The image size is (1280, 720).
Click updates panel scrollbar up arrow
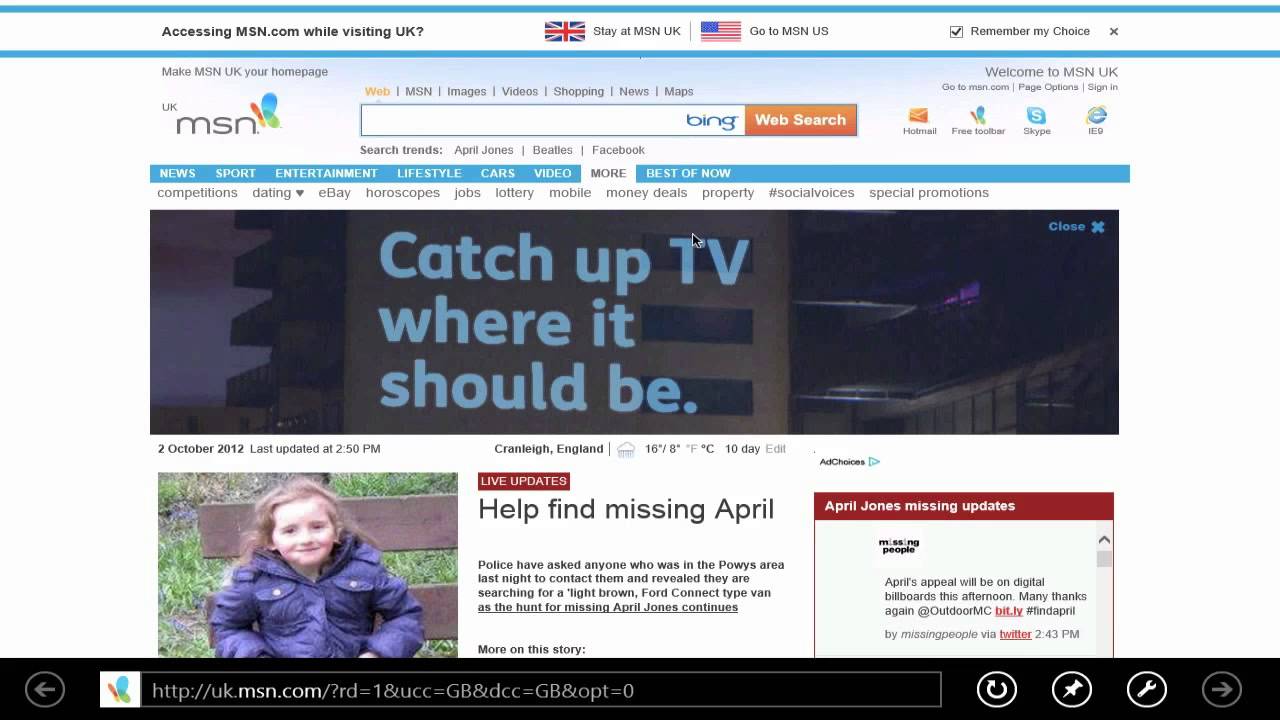click(x=1104, y=540)
